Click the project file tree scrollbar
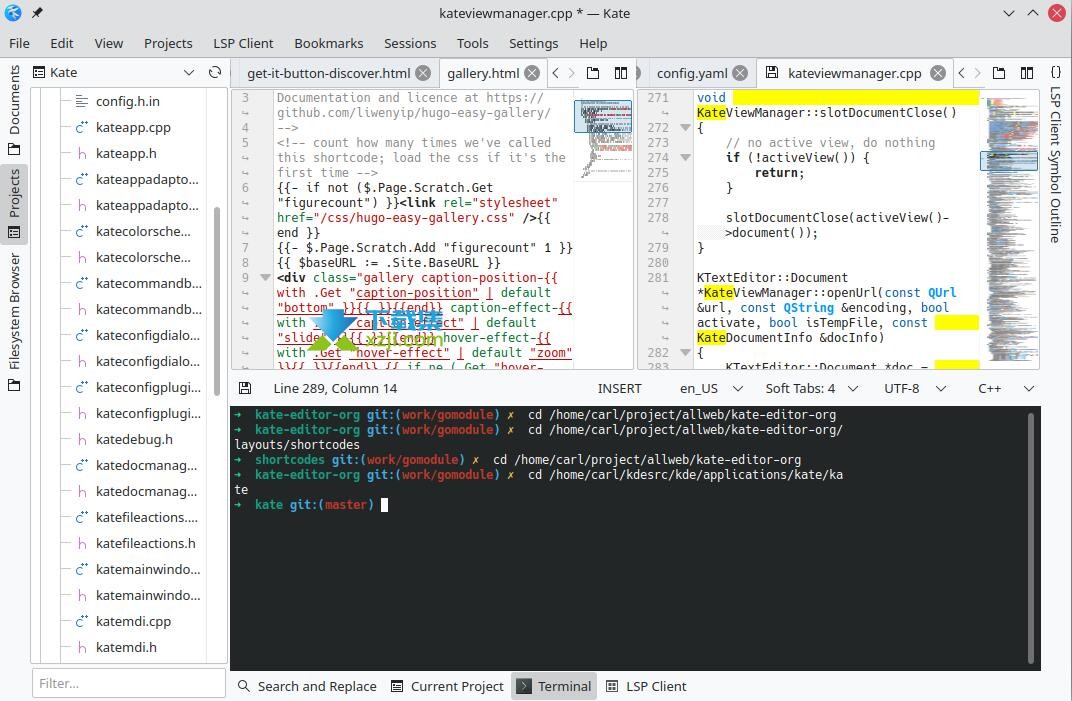 217,301
